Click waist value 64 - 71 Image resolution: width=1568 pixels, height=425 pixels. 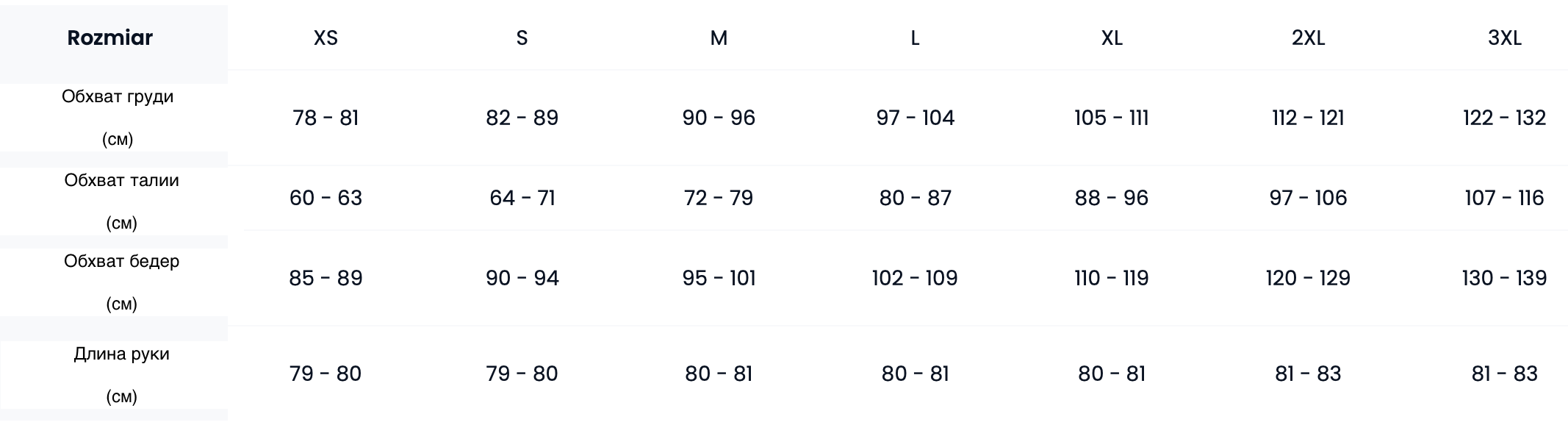pyautogui.click(x=522, y=198)
